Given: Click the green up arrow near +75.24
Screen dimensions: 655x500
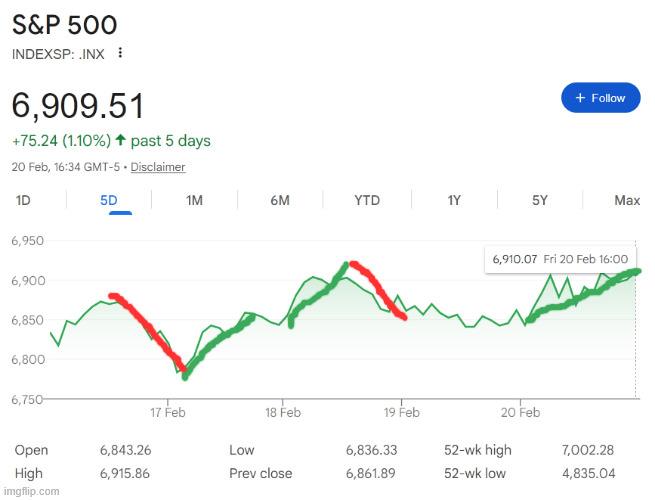Looking at the screenshot, I should coord(121,141).
